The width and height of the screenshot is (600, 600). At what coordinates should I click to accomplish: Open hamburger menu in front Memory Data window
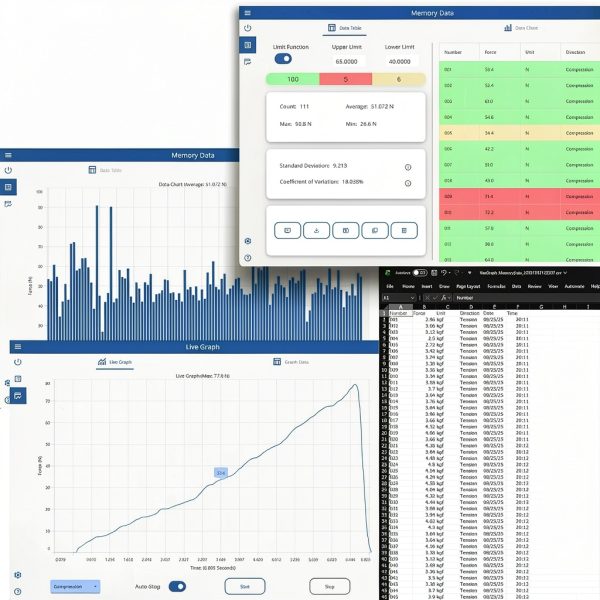[248, 13]
